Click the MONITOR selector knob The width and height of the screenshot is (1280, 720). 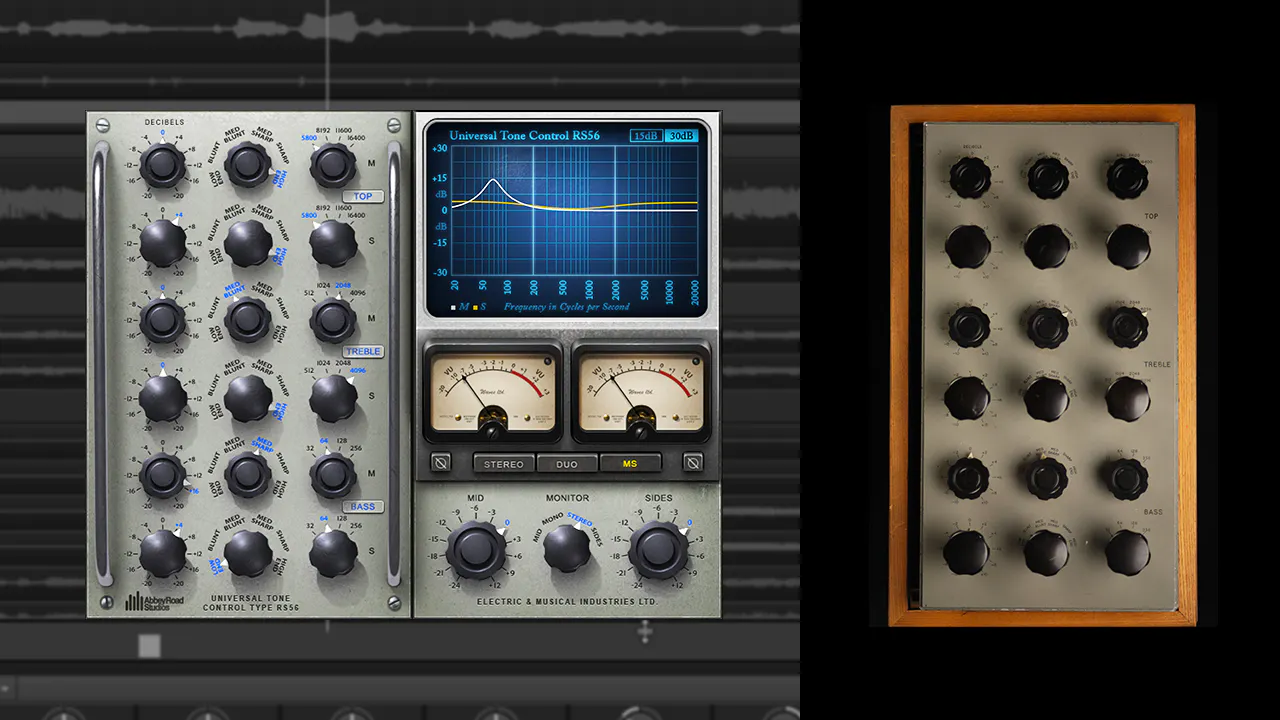point(567,549)
